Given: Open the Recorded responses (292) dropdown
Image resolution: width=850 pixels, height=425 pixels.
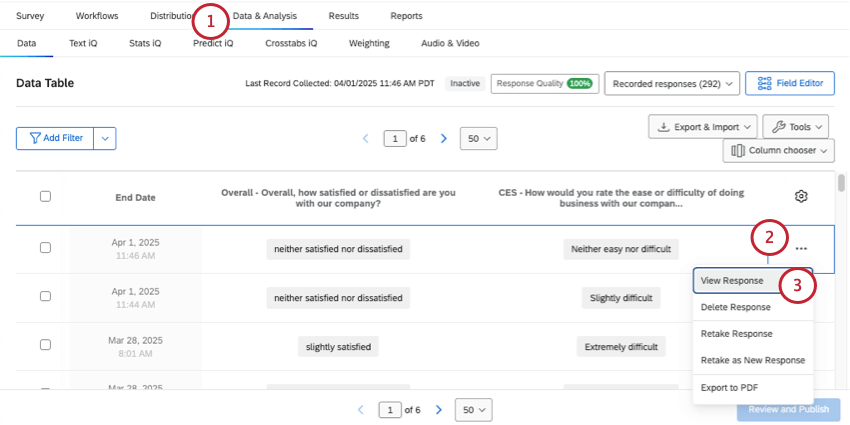Looking at the screenshot, I should click(672, 83).
